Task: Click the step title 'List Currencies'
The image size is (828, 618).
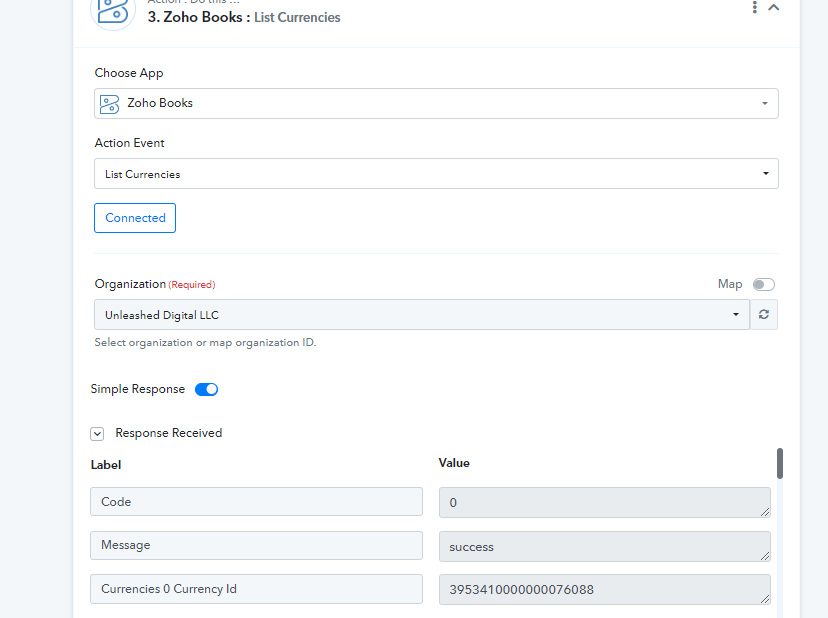Action: point(297,17)
